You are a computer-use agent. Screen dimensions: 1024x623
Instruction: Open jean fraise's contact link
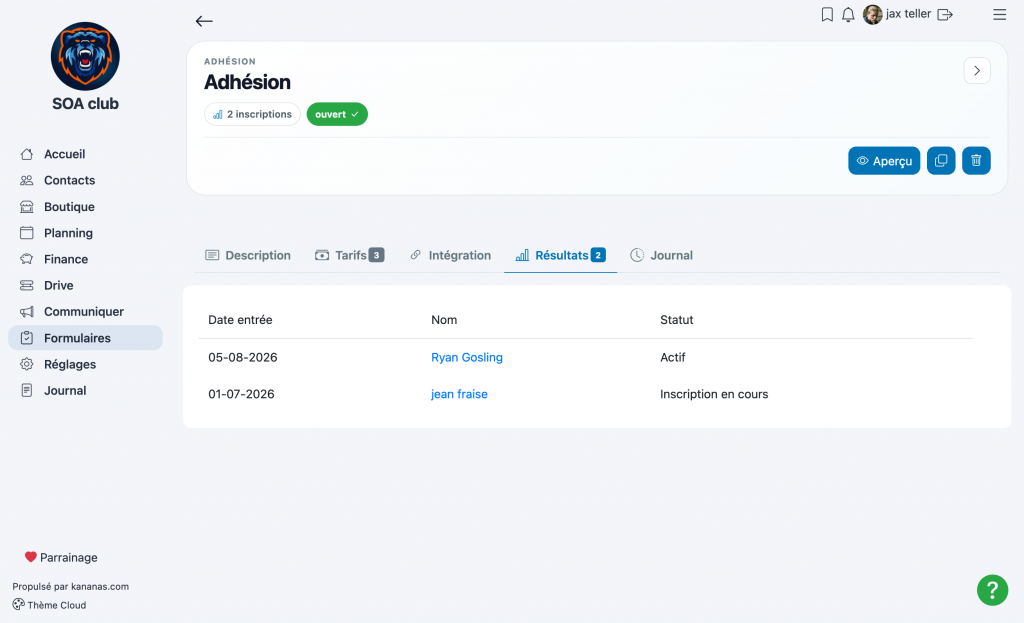click(459, 394)
